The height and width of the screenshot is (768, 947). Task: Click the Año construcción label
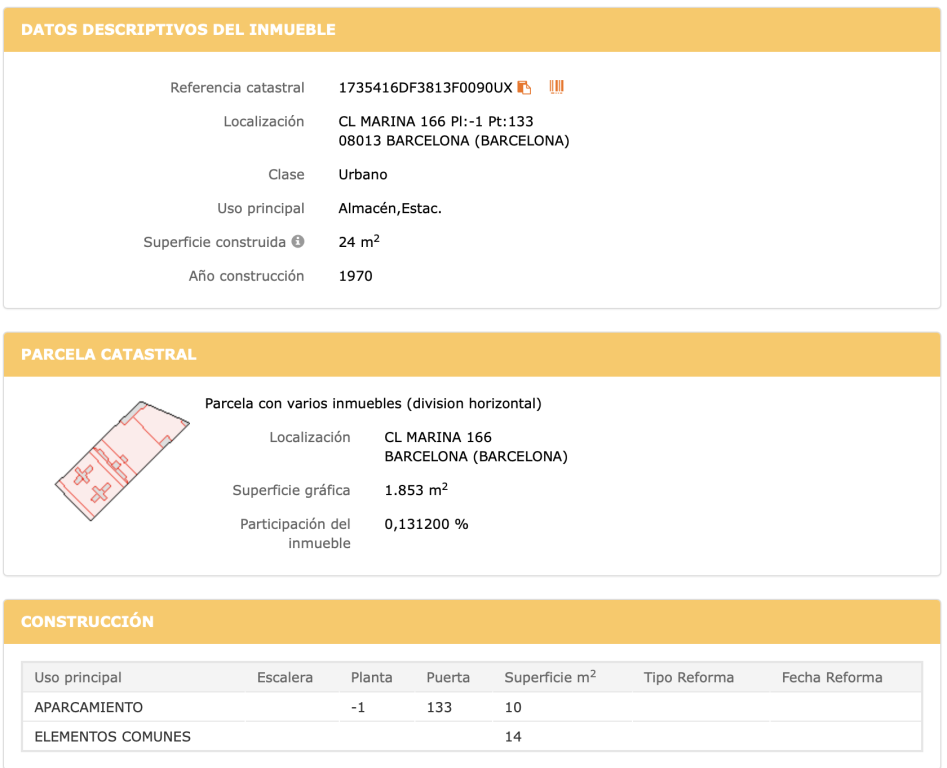pyautogui.click(x=246, y=276)
